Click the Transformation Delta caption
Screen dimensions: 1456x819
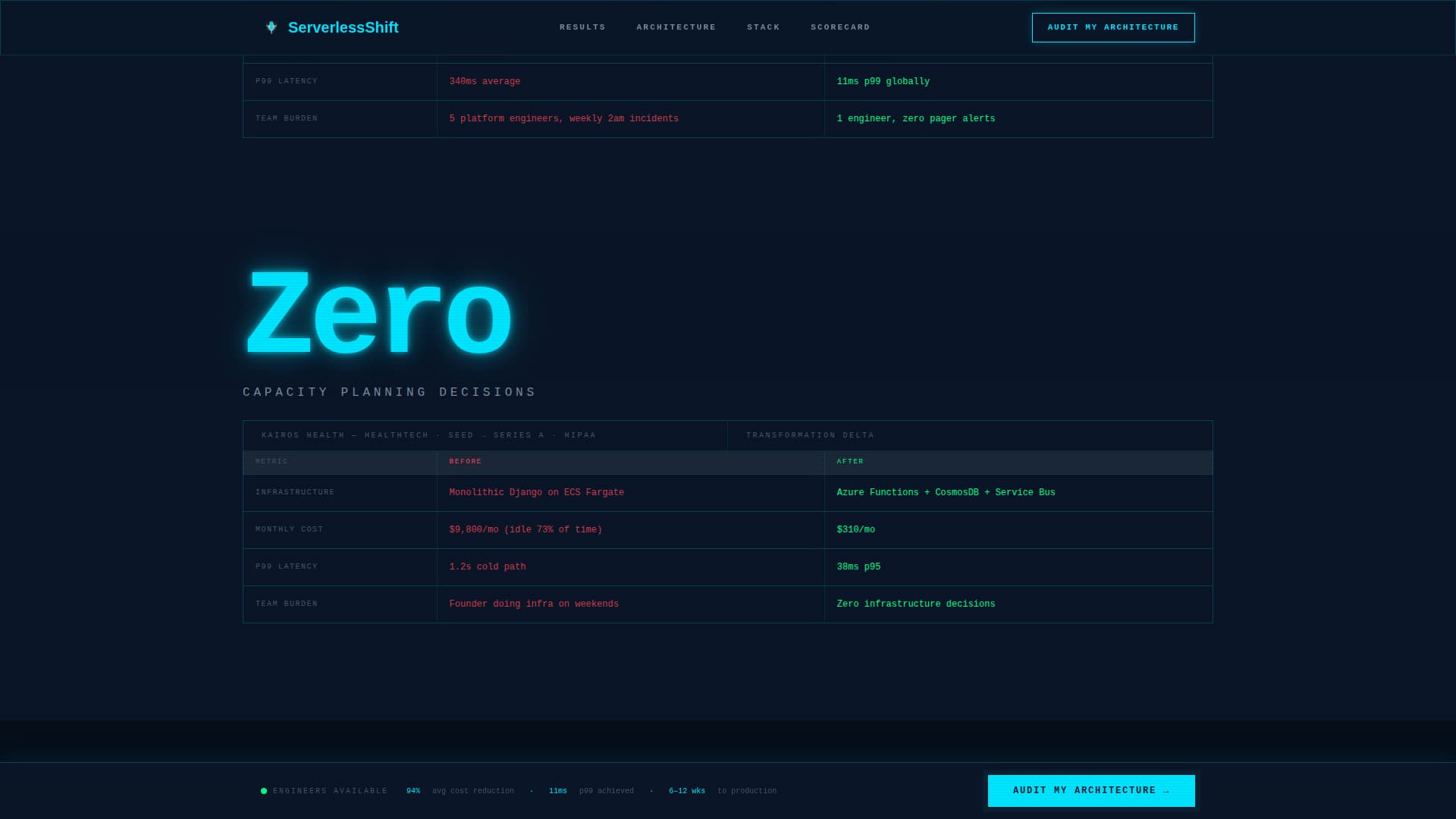810,435
